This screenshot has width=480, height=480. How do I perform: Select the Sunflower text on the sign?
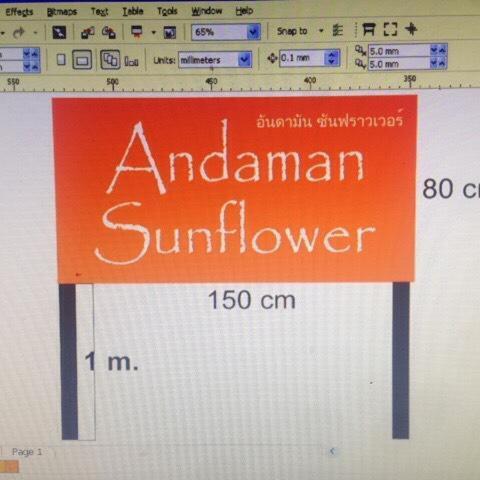[235, 232]
